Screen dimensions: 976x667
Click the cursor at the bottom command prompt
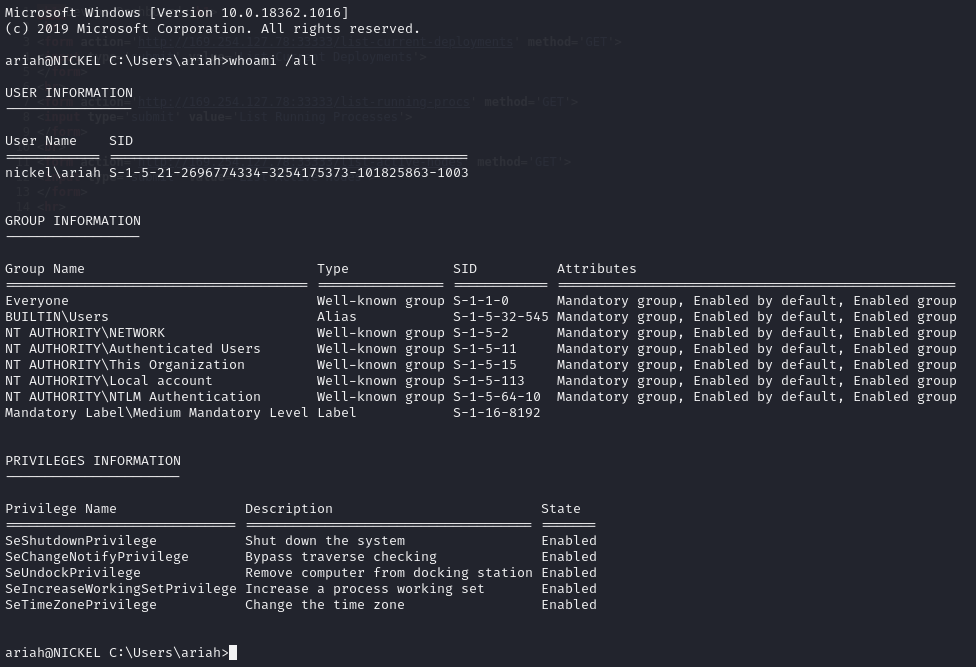233,653
